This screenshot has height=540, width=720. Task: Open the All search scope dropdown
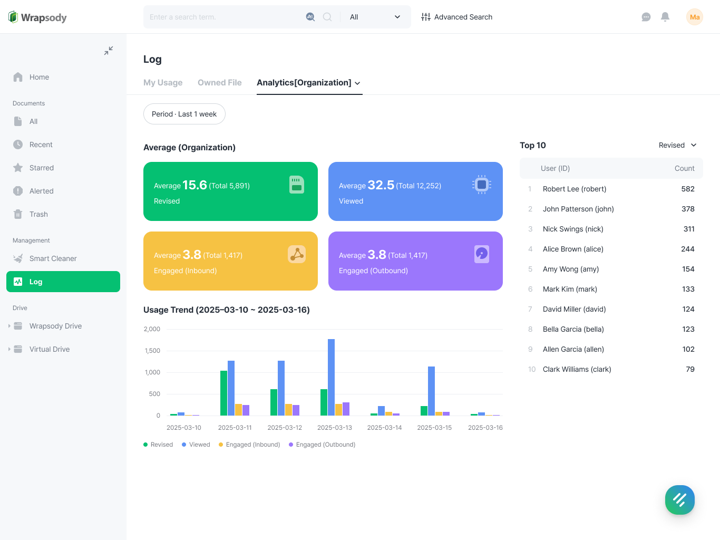375,17
